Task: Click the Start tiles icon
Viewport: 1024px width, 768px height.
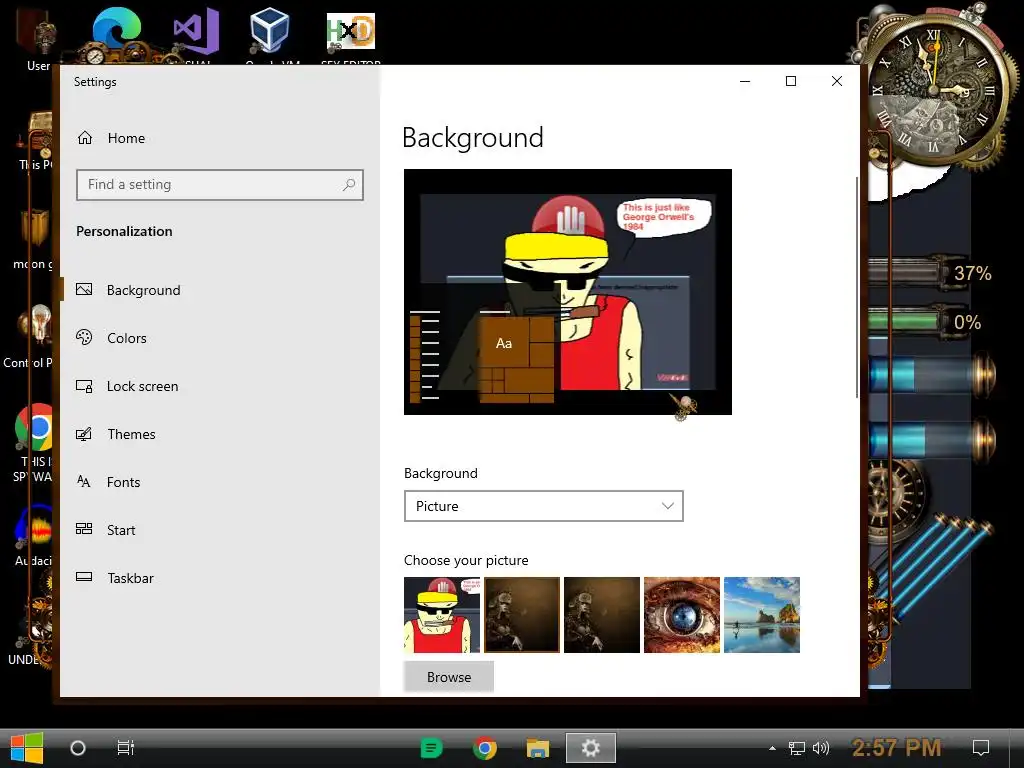Action: point(84,528)
